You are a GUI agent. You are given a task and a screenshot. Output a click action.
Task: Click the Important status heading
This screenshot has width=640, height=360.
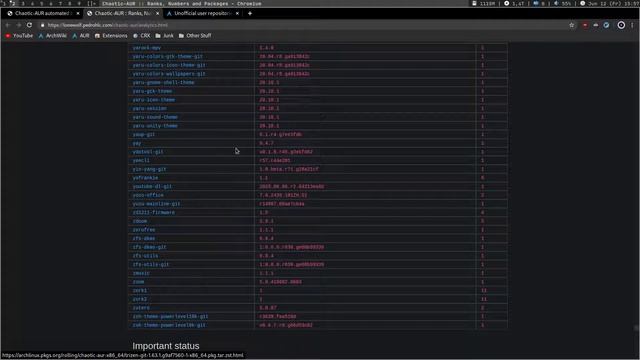point(166,346)
